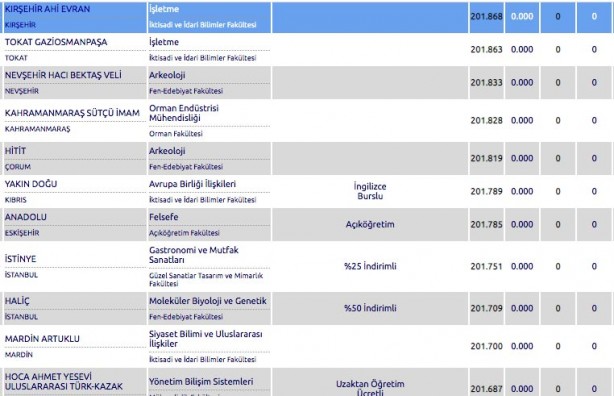This screenshot has height=396, width=614.
Task: Click Gastronomi ve Mutfak Sanatları program
Action: click(194, 255)
